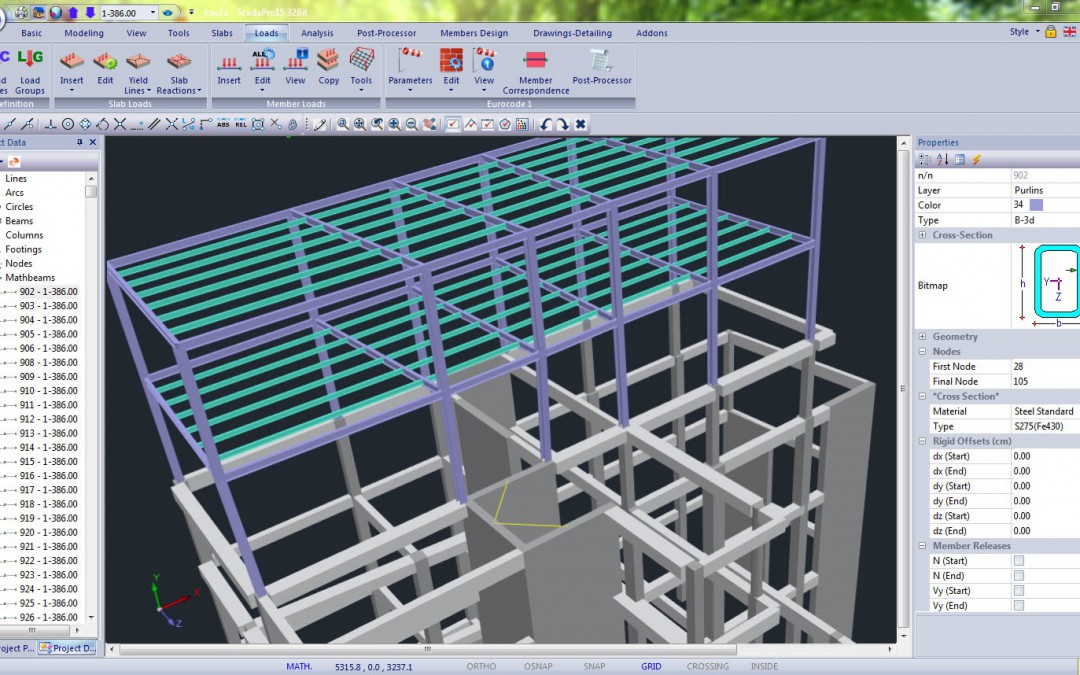Open the Drawings-Detailing menu tab
1080x675 pixels.
571,33
